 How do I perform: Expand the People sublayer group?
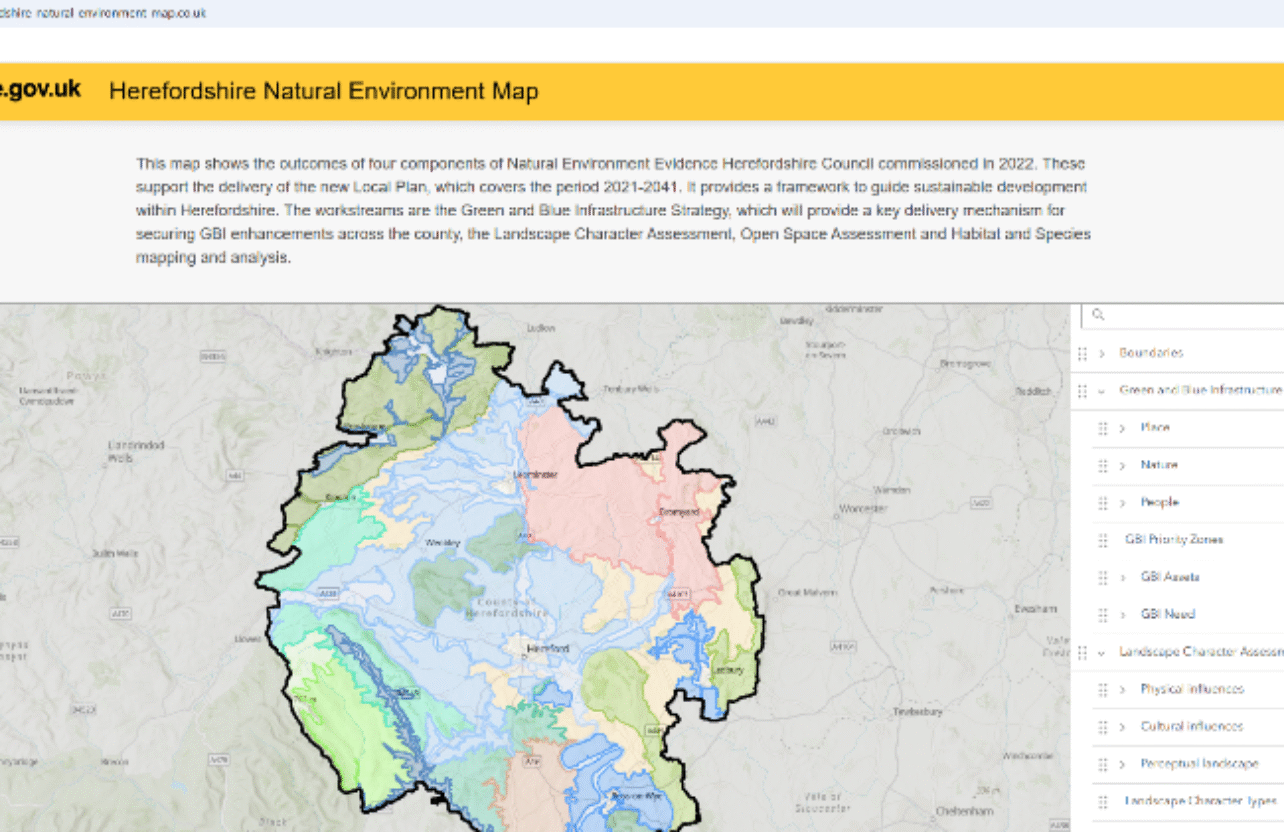(1123, 503)
